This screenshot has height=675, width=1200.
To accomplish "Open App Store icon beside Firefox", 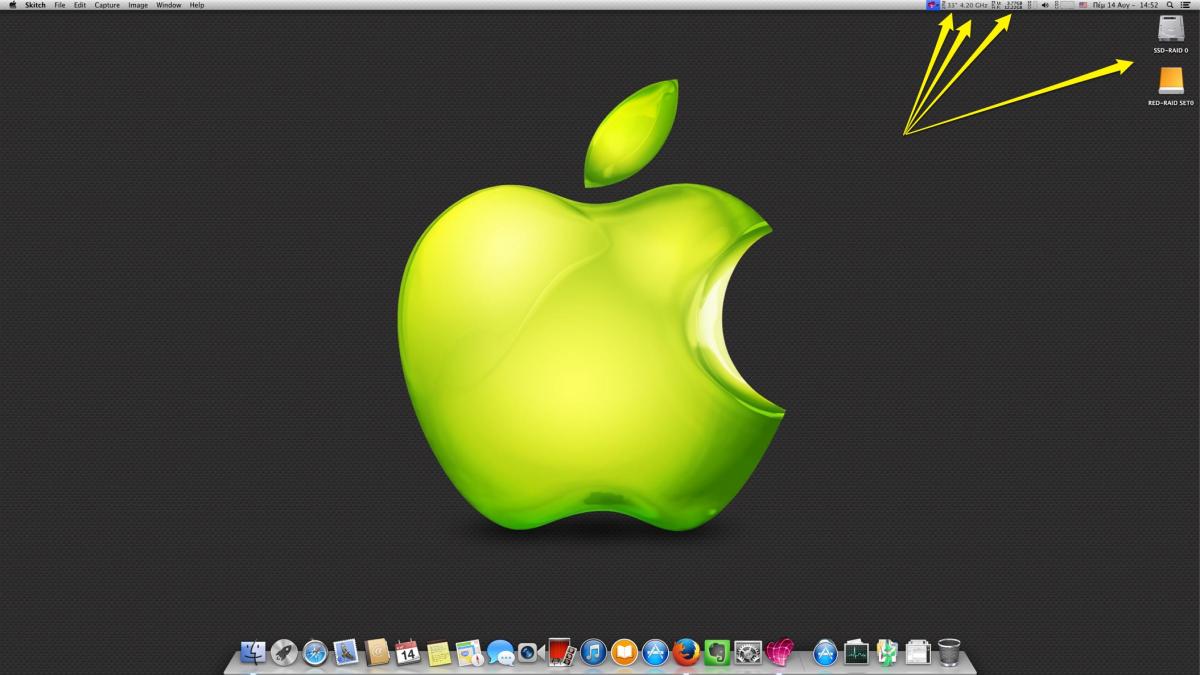I will point(655,653).
